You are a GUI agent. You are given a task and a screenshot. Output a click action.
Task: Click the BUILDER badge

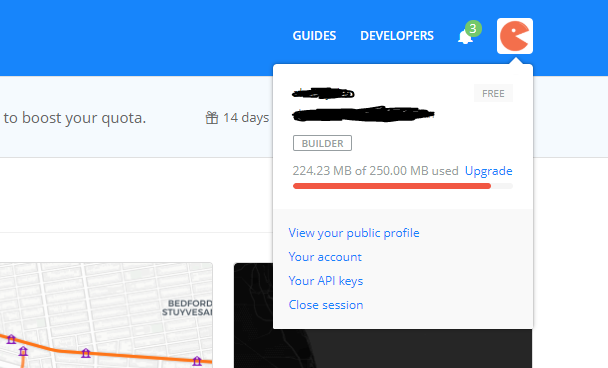pyautogui.click(x=322, y=143)
